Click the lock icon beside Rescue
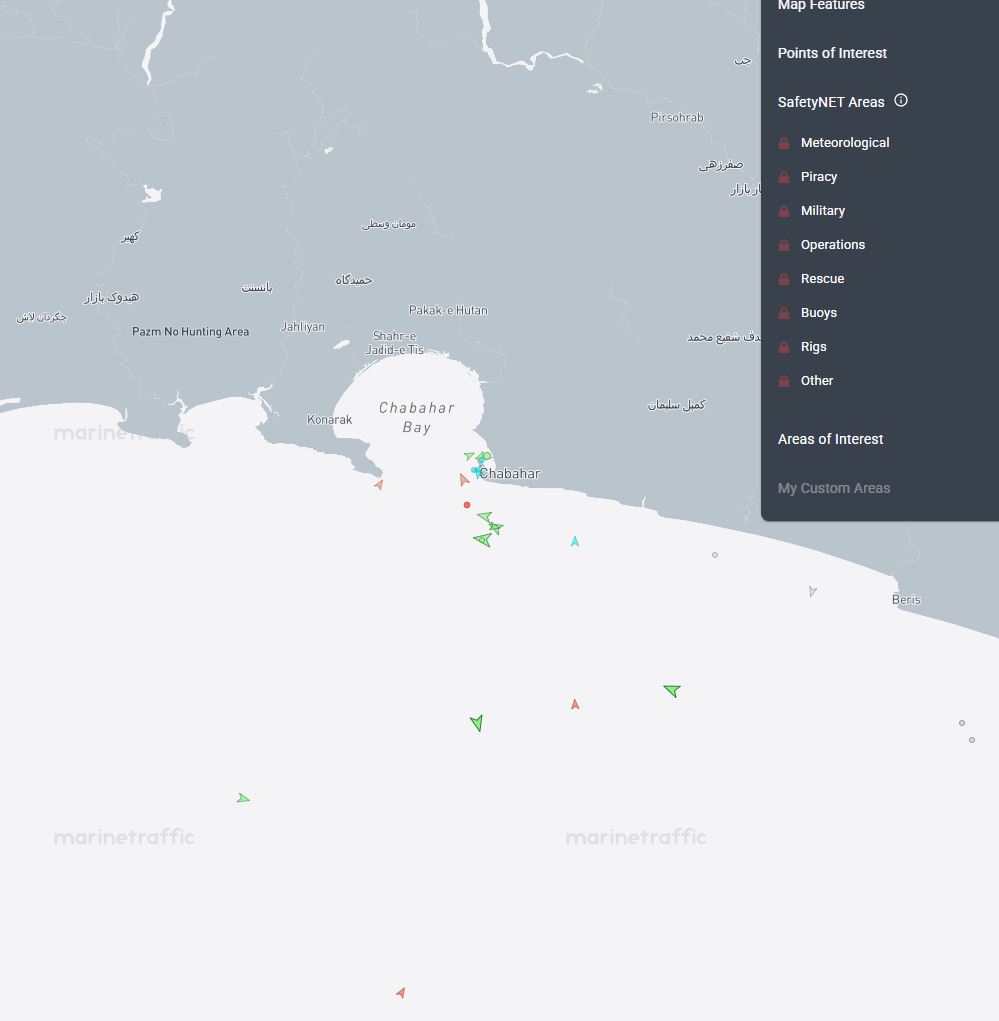The image size is (999, 1021). pos(784,279)
